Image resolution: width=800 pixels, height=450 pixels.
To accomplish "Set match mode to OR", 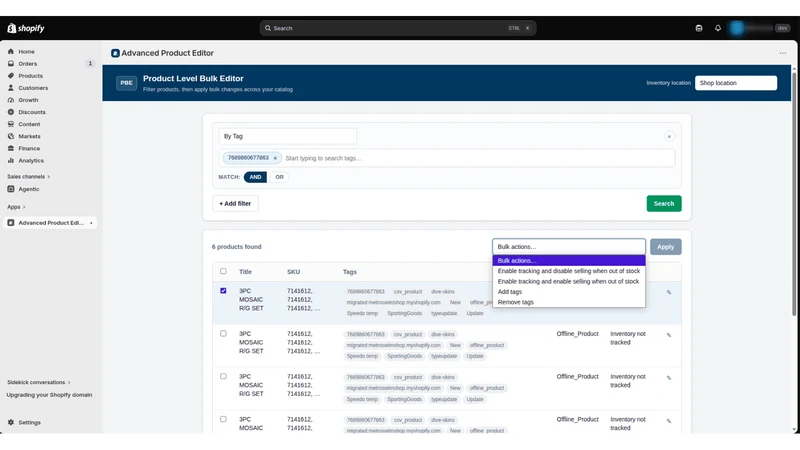I will (x=279, y=177).
